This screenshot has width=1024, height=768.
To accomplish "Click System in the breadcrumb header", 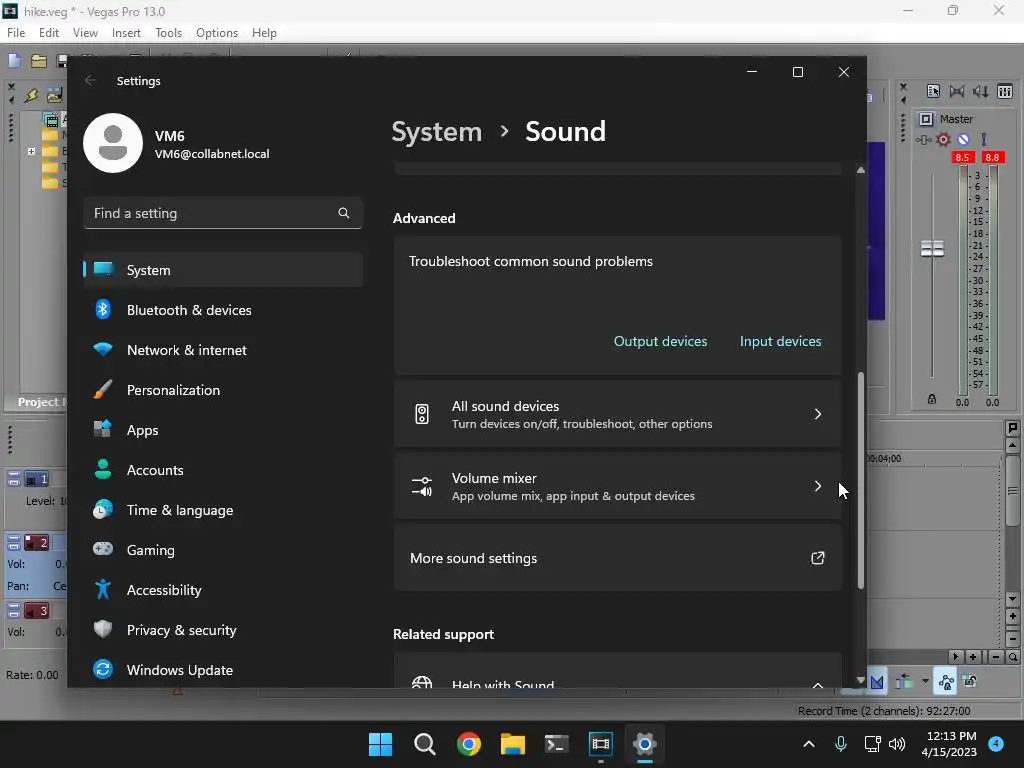I will pos(436,132).
